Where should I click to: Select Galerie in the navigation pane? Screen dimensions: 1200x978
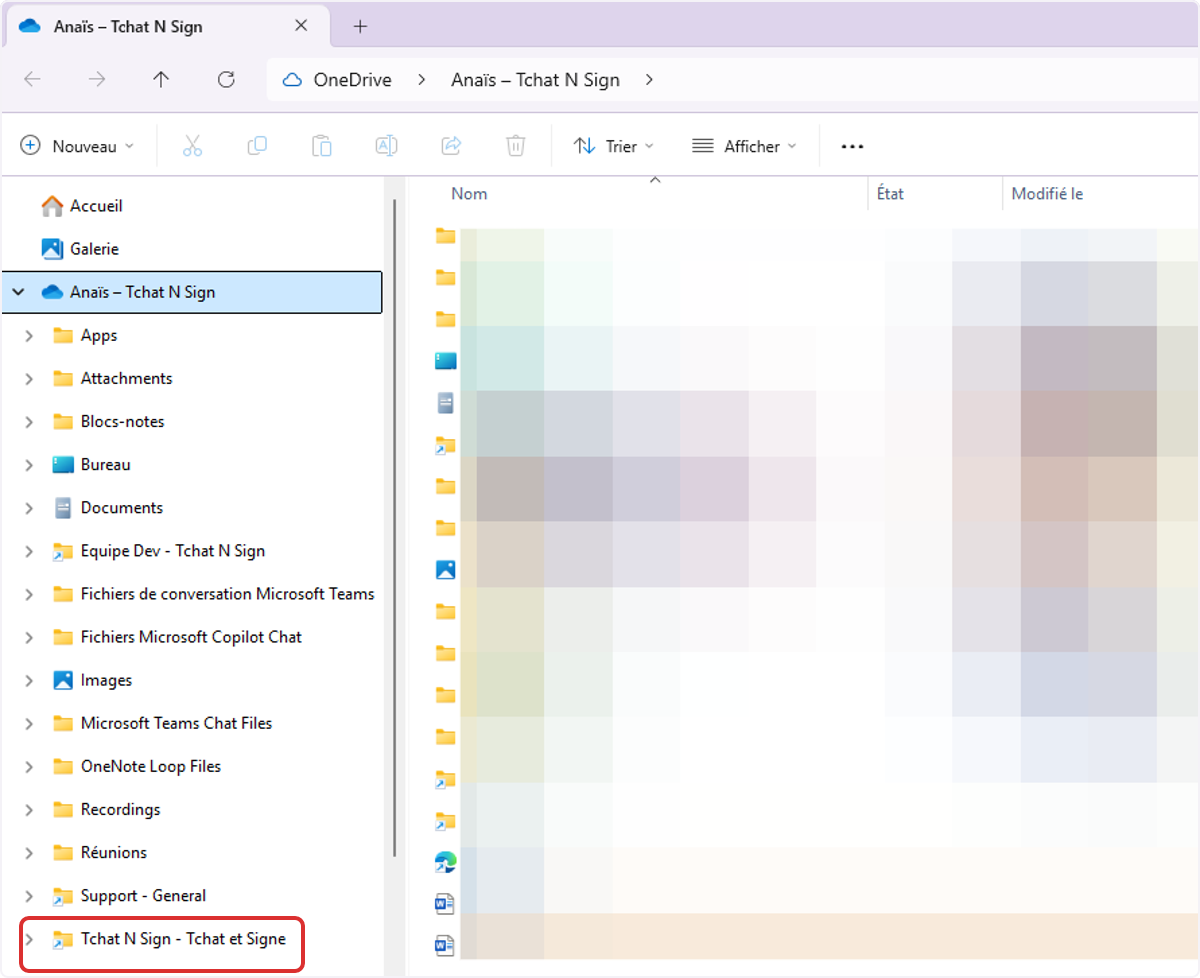(94, 249)
